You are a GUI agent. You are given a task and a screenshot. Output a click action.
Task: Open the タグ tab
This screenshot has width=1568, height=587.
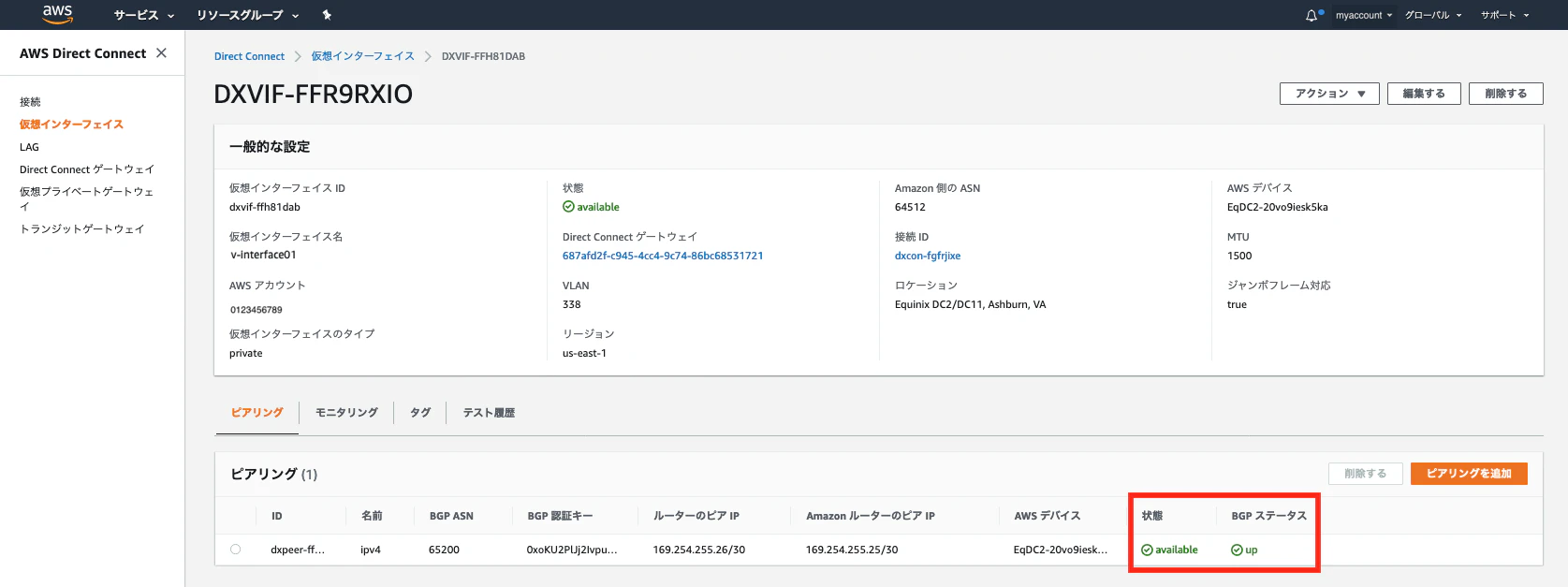coord(420,412)
